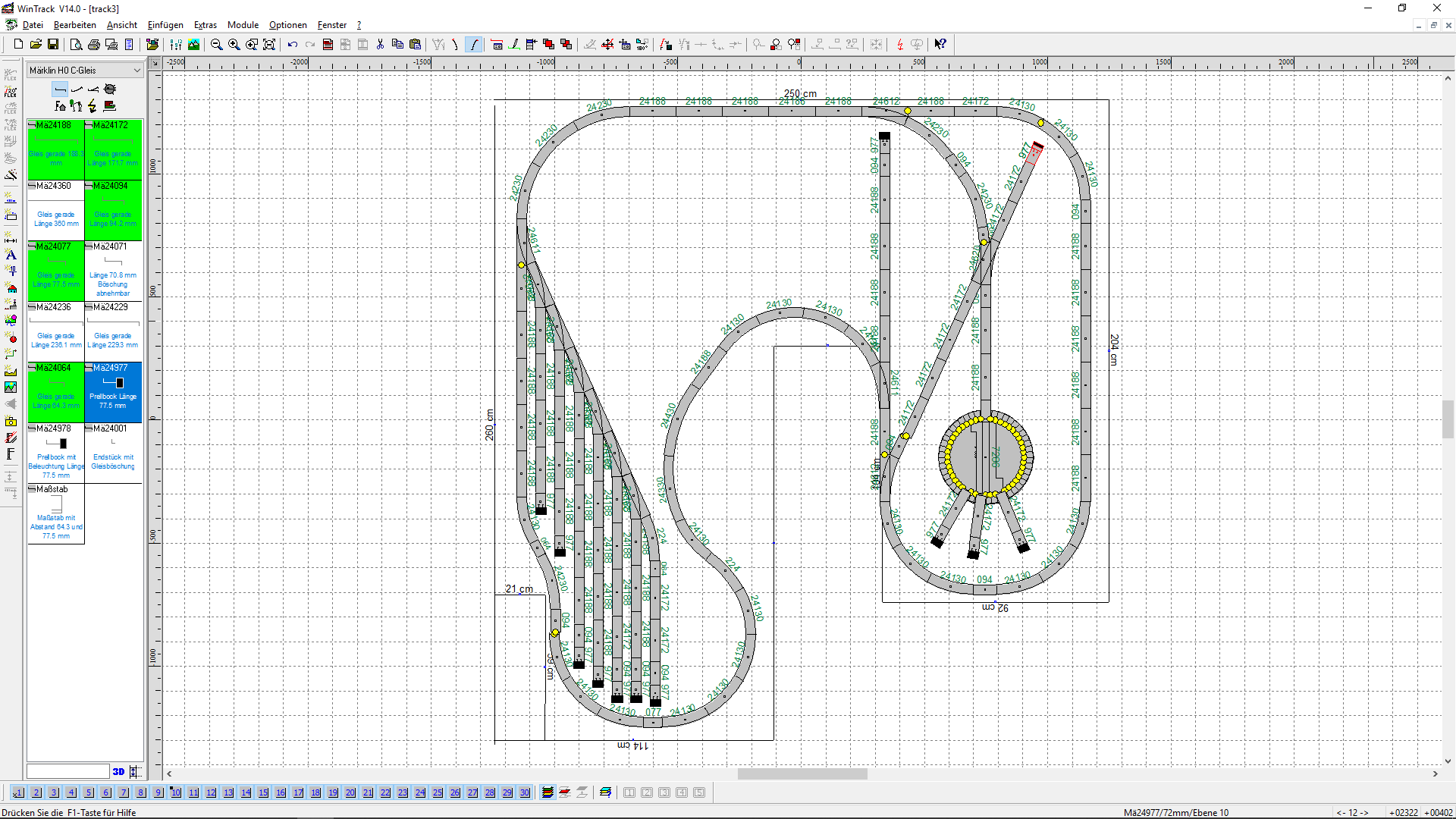Select Mä24978 Prellbock mit Beleuchtung
The image size is (1456, 819).
(56, 453)
